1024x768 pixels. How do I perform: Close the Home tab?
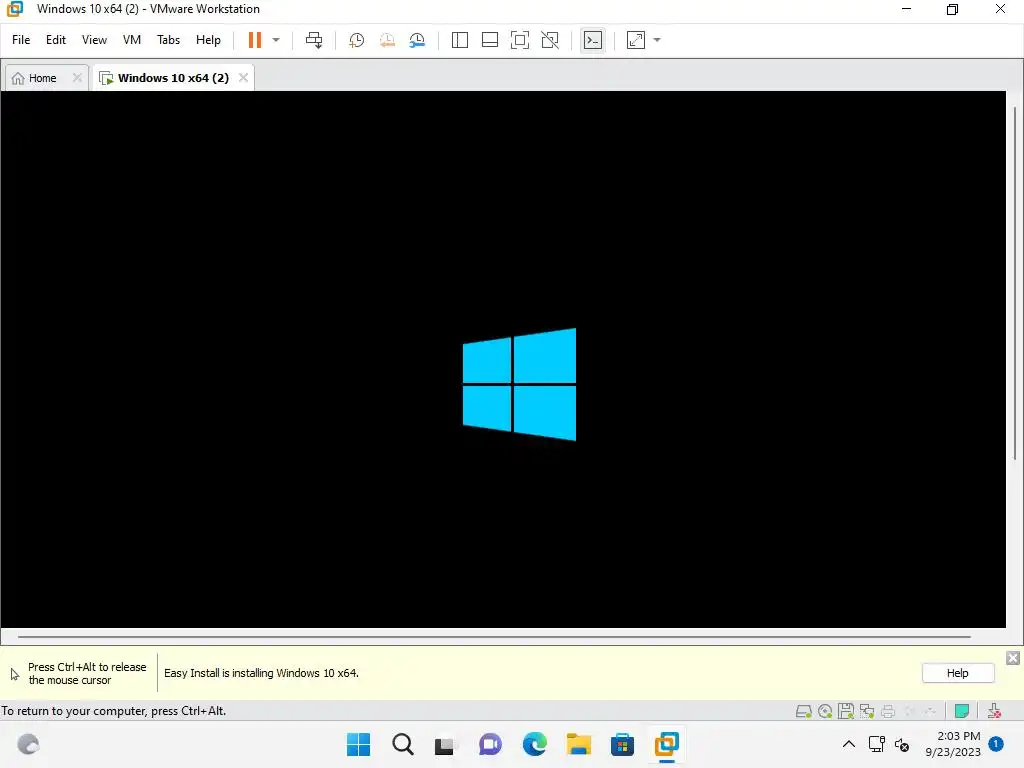pos(77,78)
